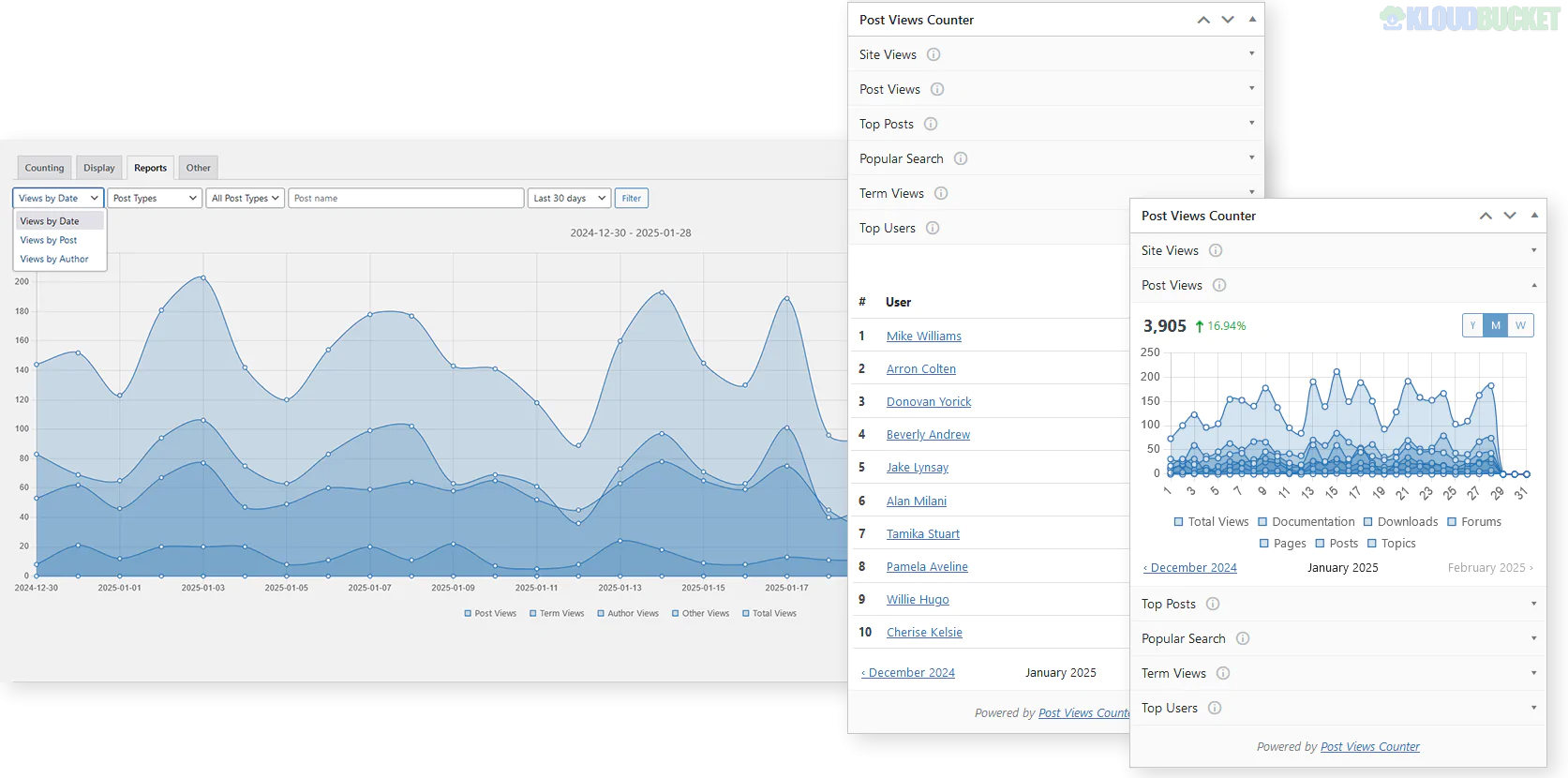
Task: Move front Post Views Counter widget up
Action: point(1486,216)
